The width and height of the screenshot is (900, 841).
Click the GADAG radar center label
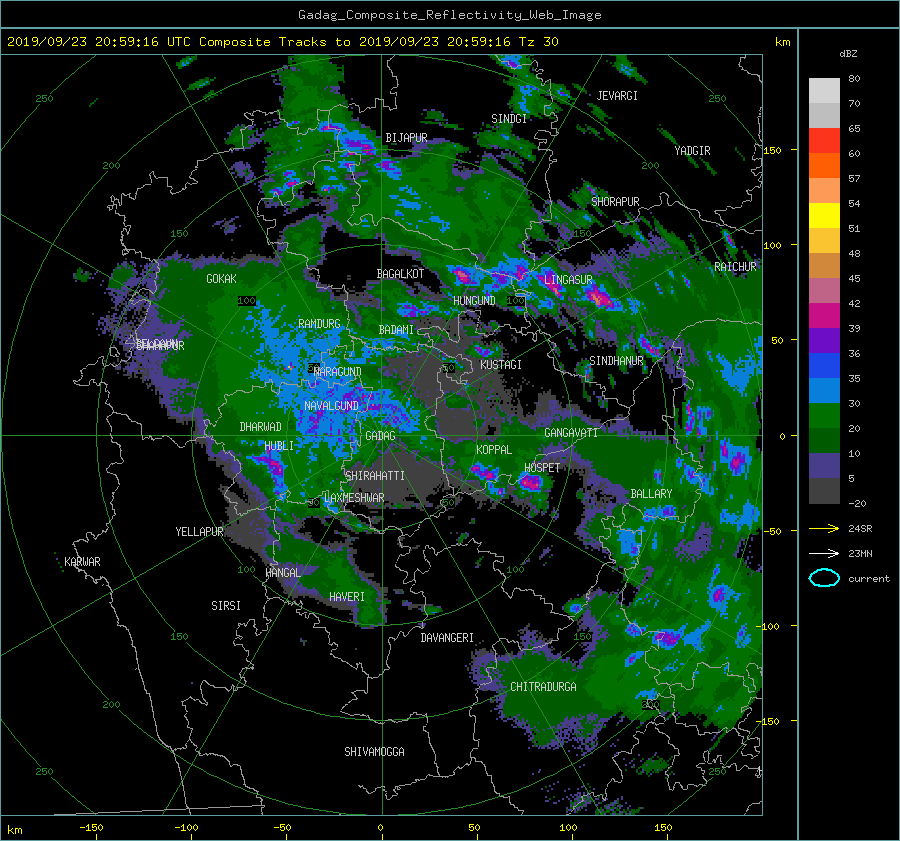[x=380, y=436]
